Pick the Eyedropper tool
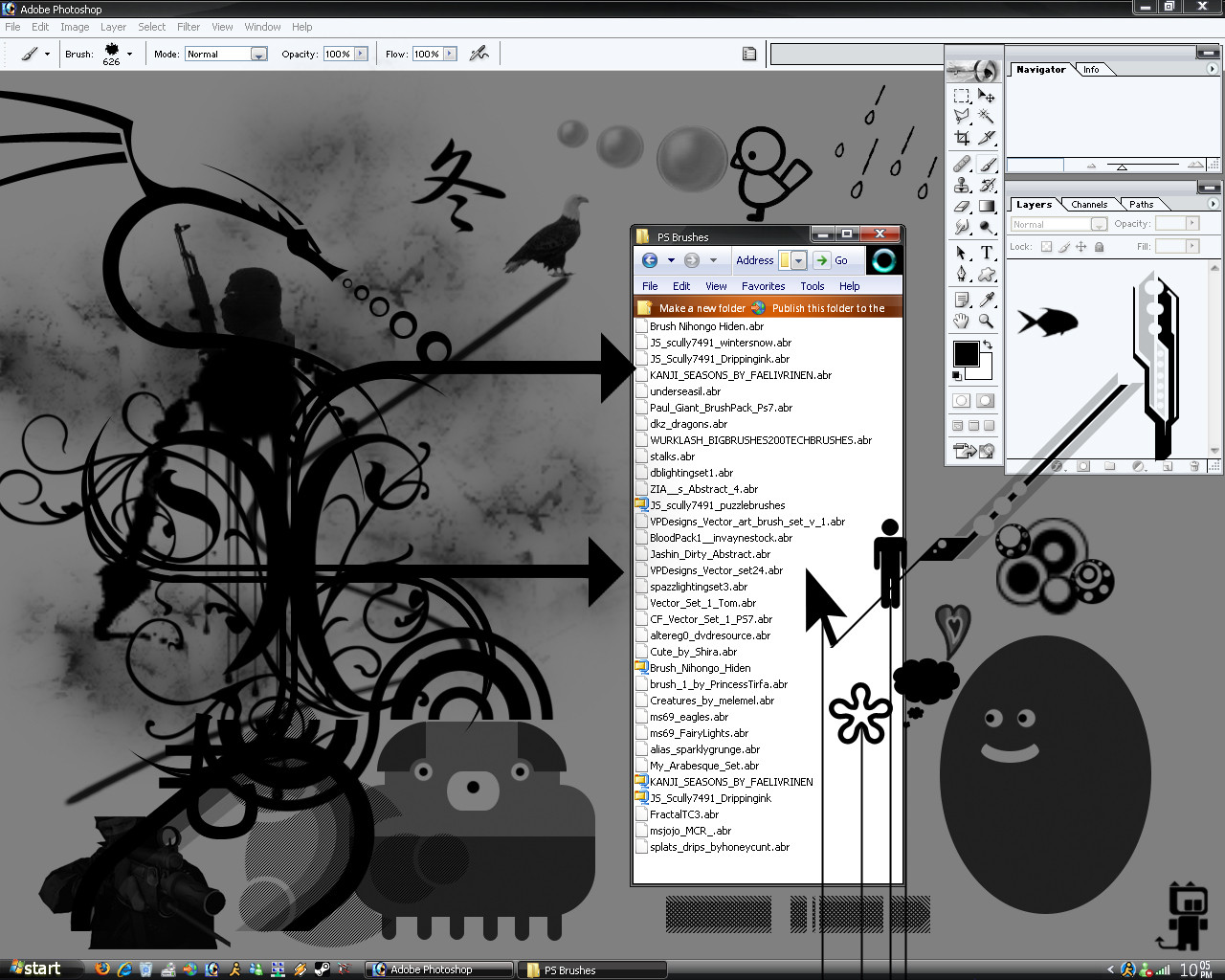The image size is (1225, 980). click(x=987, y=301)
